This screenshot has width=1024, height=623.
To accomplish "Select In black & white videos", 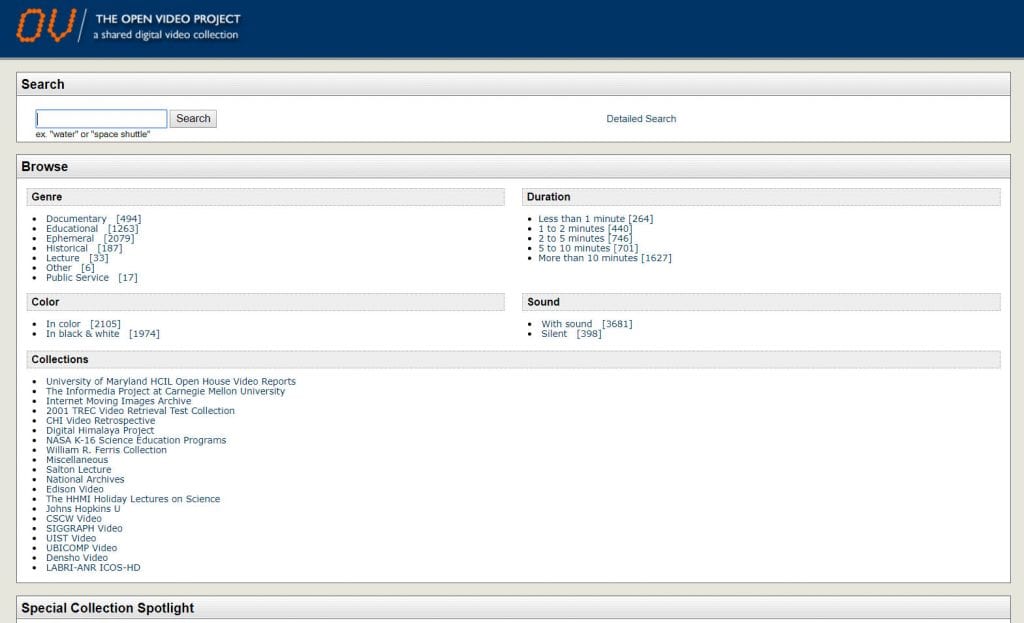I will coord(82,334).
